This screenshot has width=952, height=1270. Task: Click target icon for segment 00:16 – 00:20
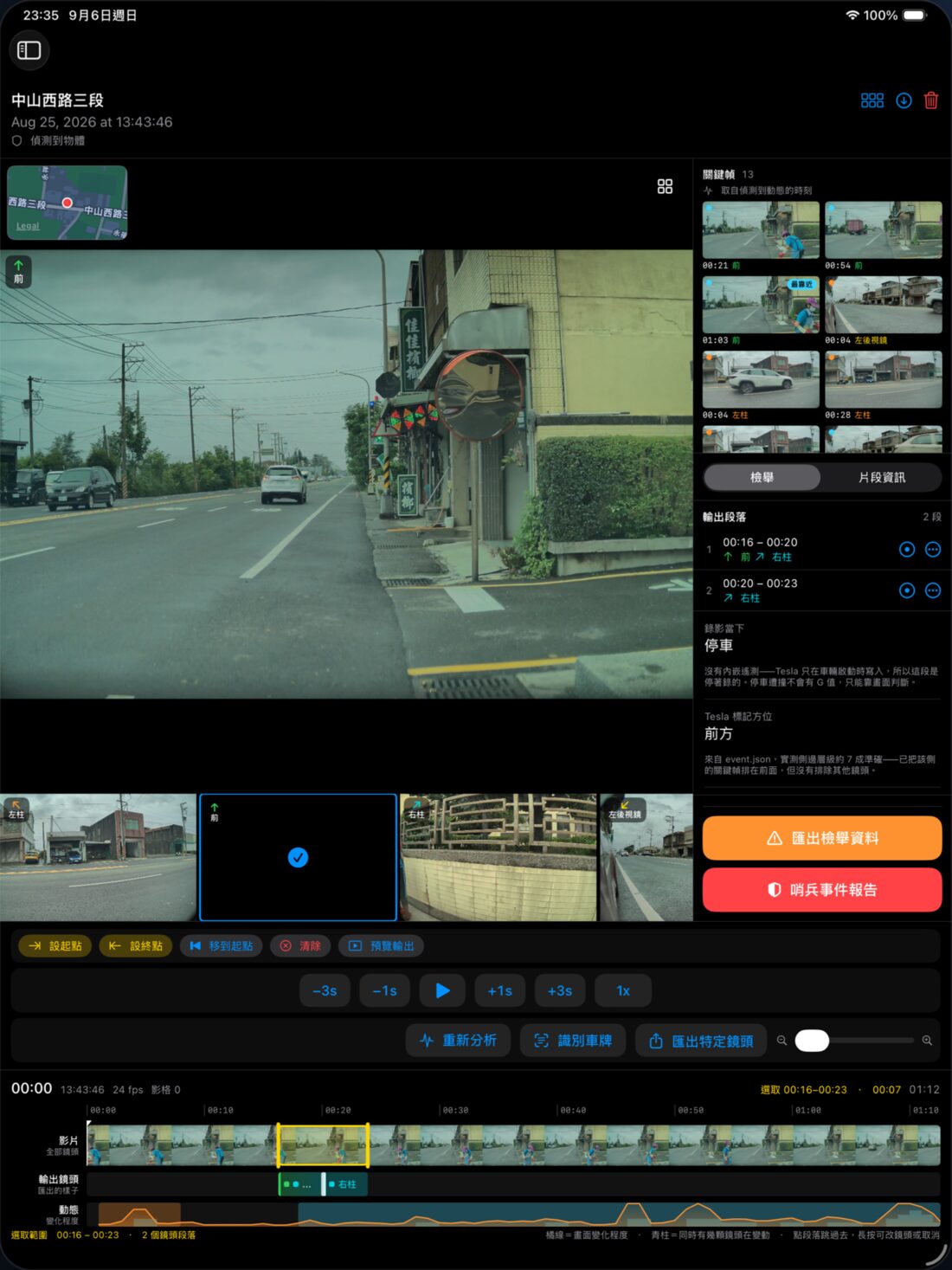click(907, 550)
